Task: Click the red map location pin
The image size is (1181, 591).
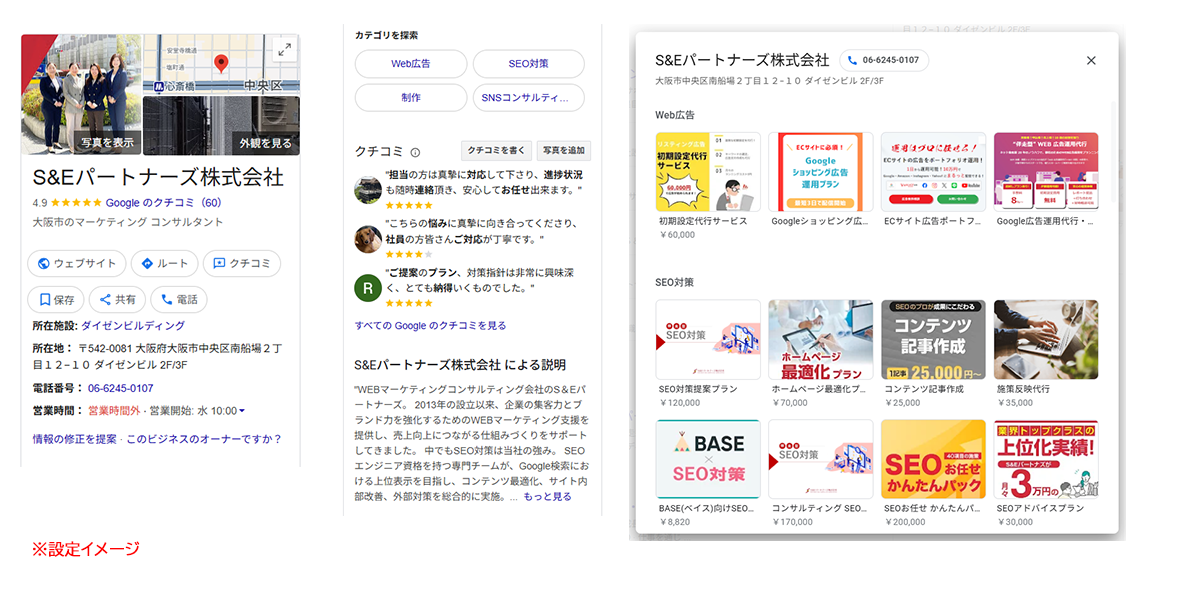Action: coord(221,64)
